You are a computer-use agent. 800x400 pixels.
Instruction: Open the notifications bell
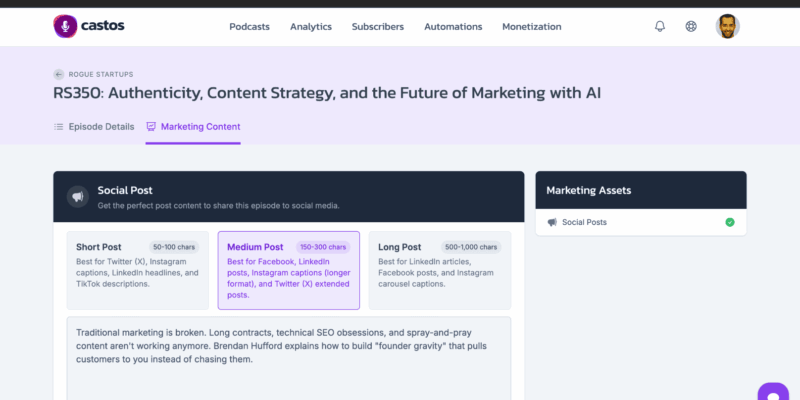[x=660, y=27]
